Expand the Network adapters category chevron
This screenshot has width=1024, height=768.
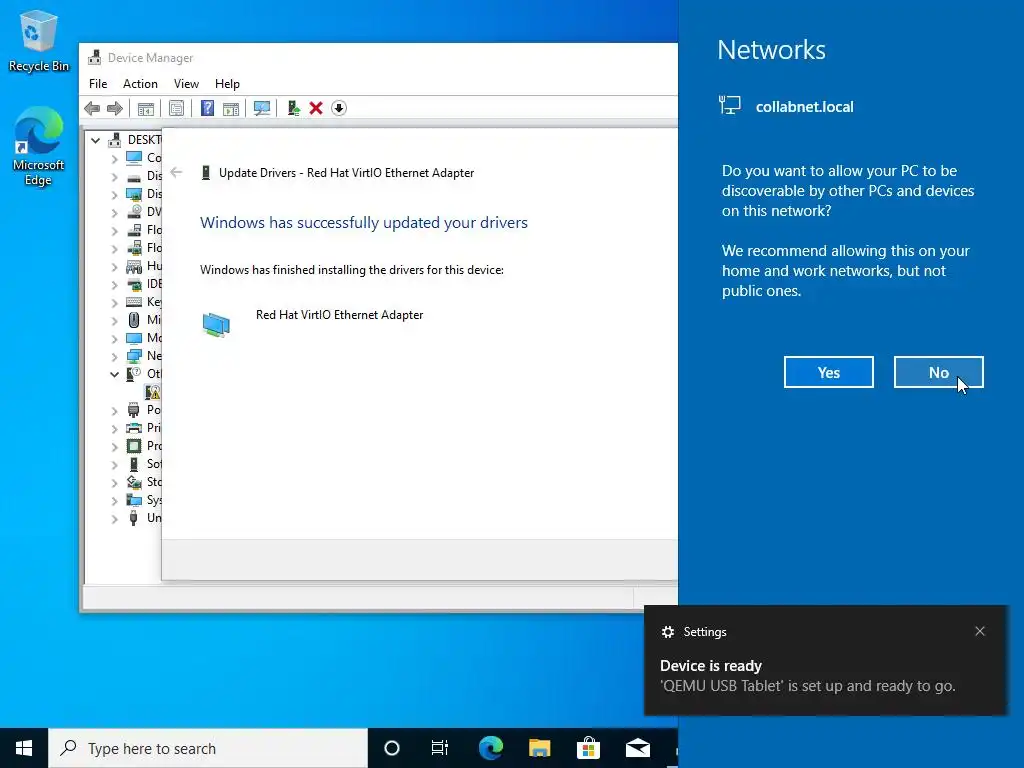114,357
